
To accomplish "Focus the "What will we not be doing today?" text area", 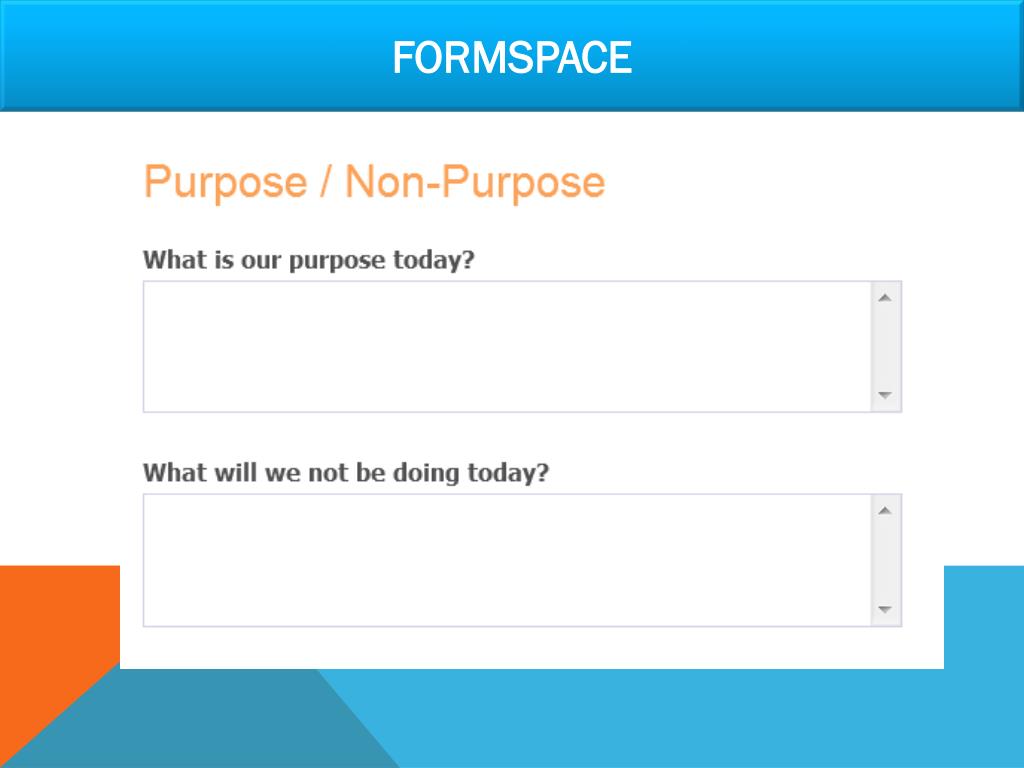I will click(x=507, y=560).
